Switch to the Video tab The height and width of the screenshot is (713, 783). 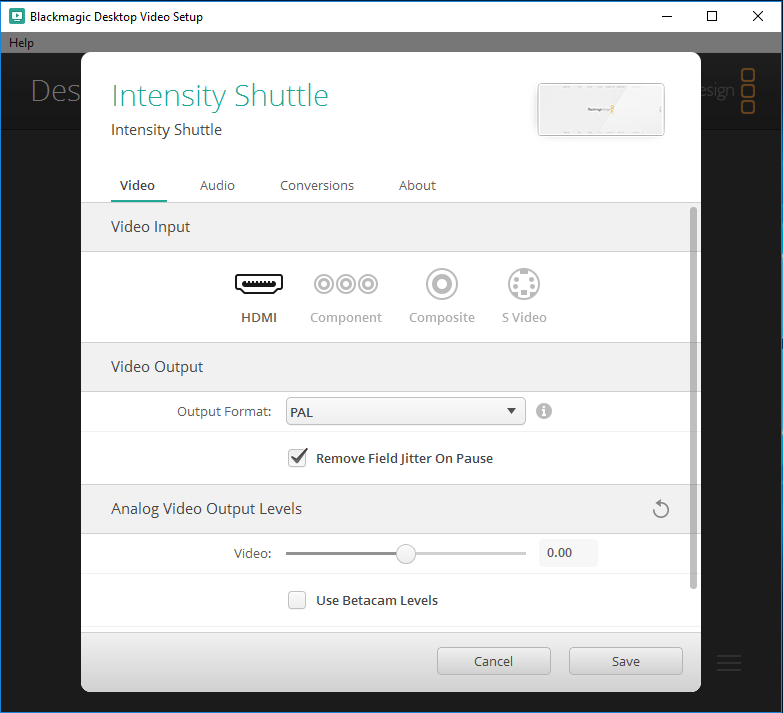(x=137, y=186)
